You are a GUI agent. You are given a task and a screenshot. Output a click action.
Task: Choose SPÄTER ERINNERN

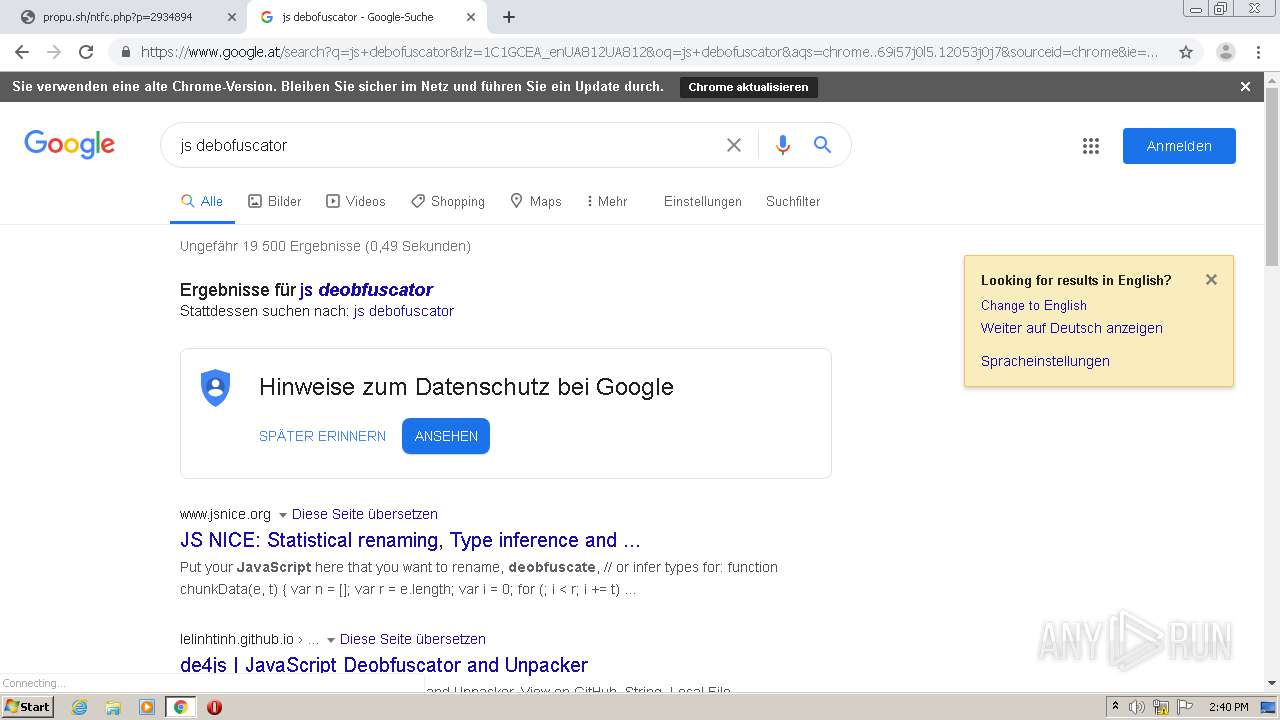pyautogui.click(x=322, y=436)
